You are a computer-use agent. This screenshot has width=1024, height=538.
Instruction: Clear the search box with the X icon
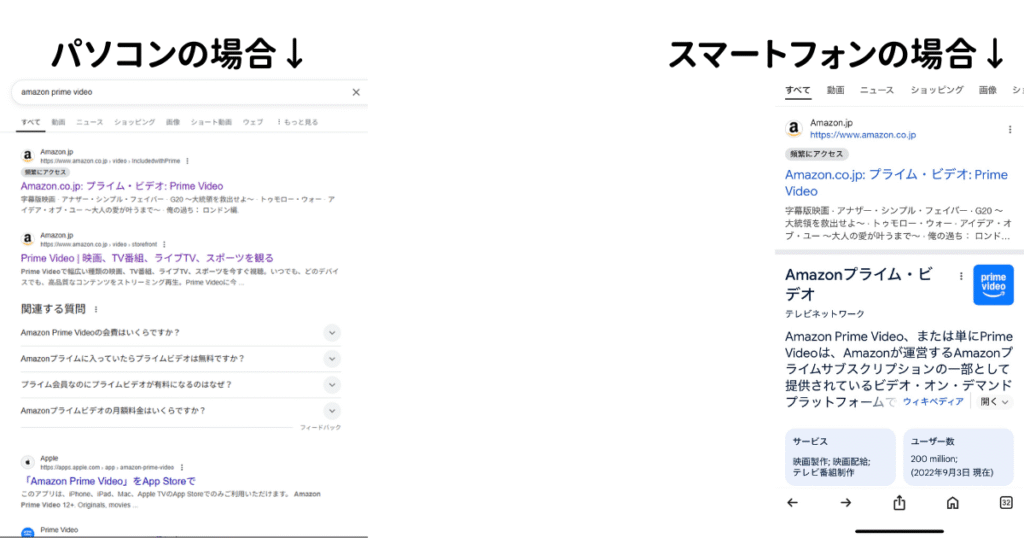click(356, 92)
